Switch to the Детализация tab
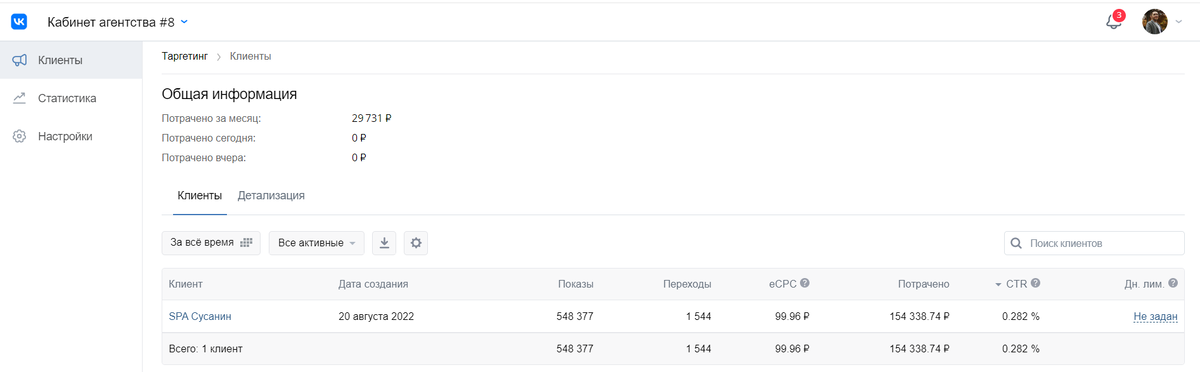This screenshot has height=372, width=1200. pos(271,196)
